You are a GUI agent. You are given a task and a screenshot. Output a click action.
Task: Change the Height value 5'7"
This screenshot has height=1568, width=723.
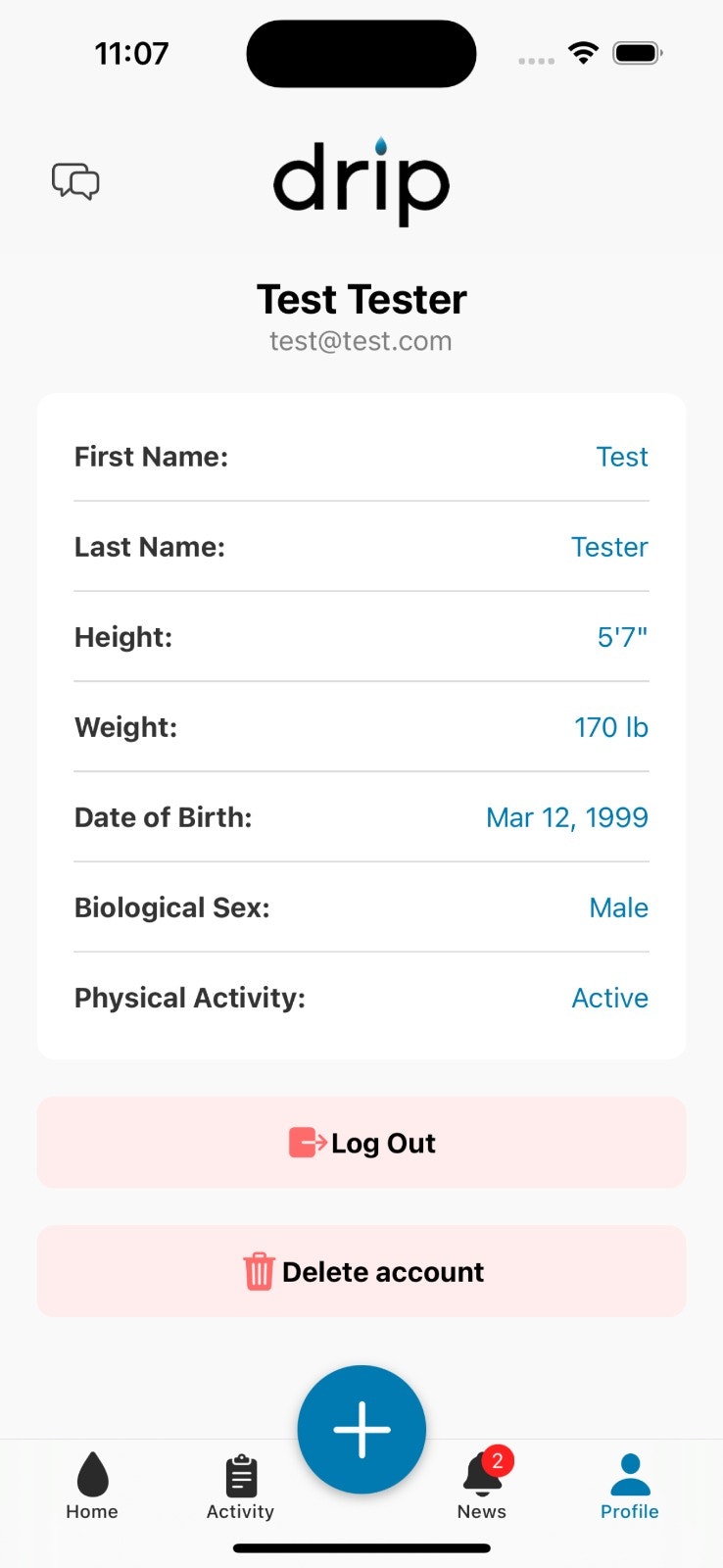[x=622, y=637]
